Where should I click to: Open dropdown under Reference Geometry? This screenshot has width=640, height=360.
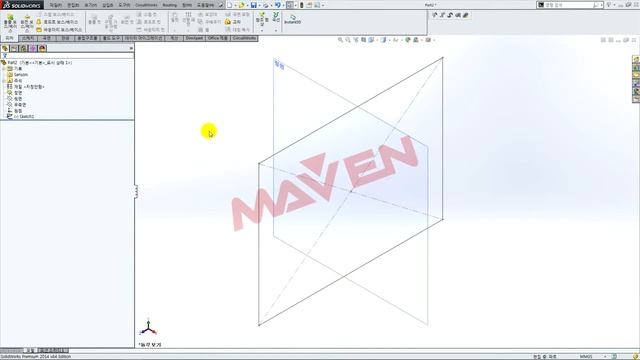click(x=262, y=31)
